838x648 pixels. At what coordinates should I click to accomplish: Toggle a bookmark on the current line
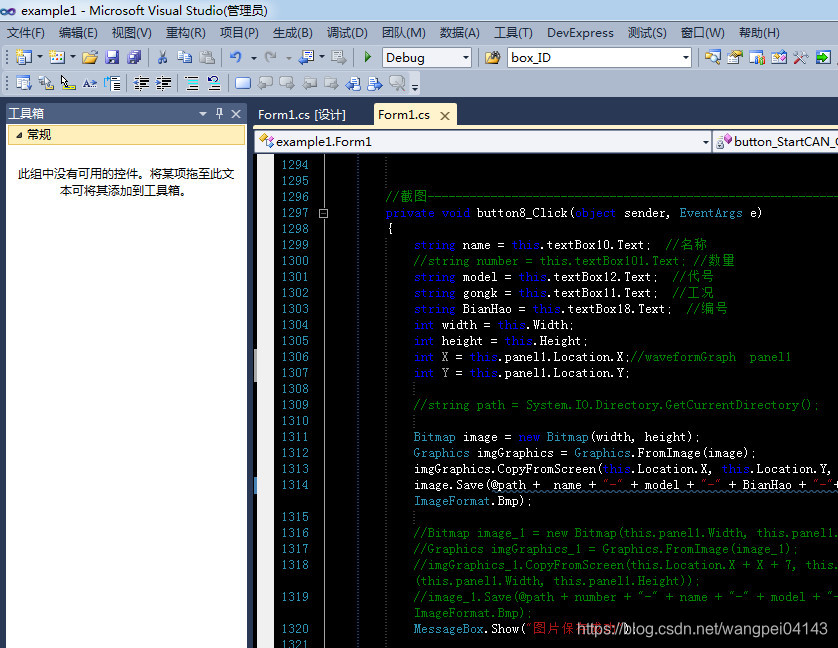tap(243, 83)
